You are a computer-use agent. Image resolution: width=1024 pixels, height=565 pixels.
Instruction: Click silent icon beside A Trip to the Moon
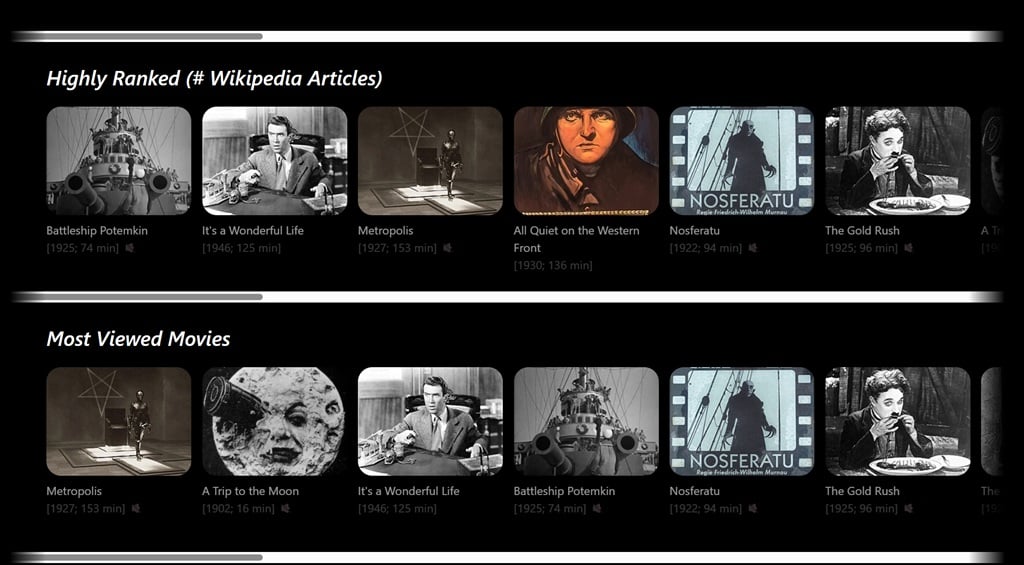[286, 509]
